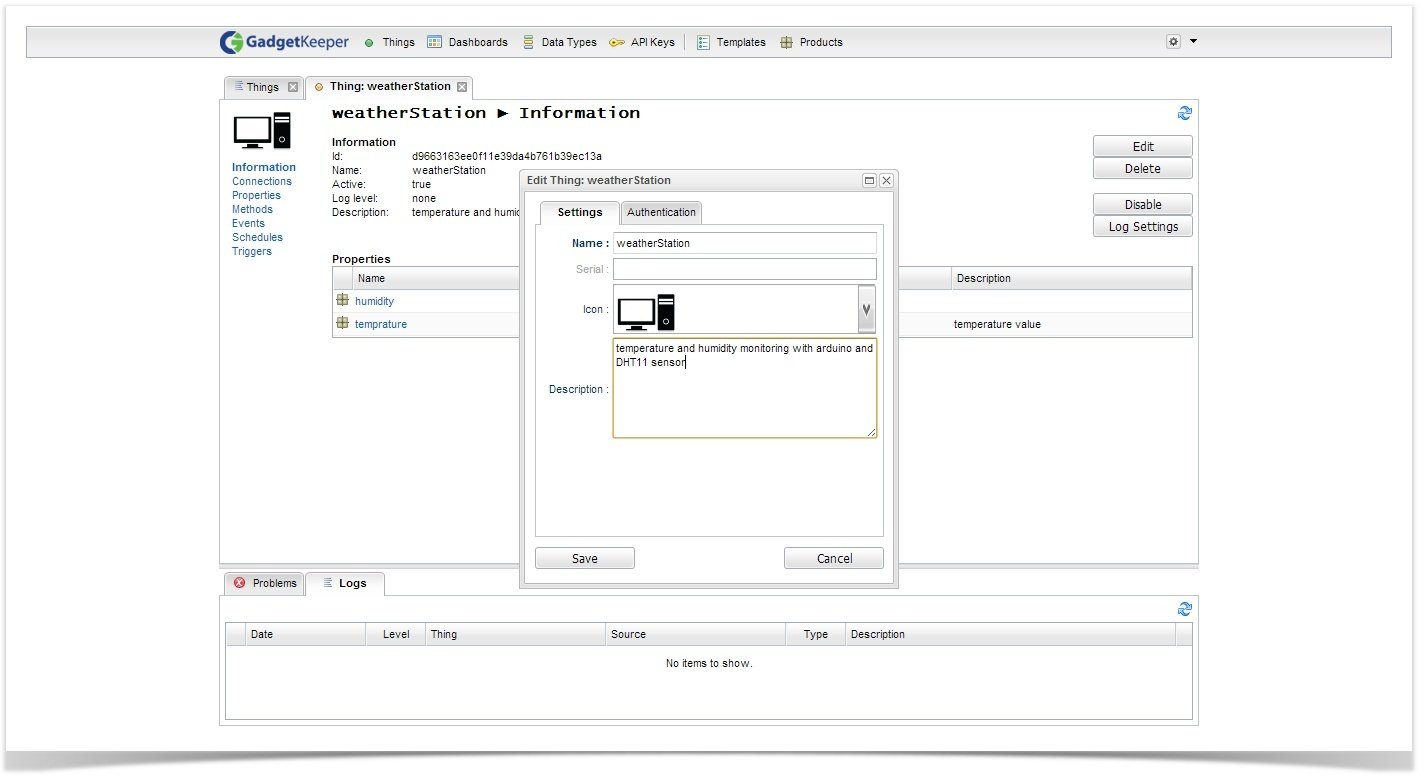This screenshot has height=780, width=1426.
Task: Click the Description text area
Action: click(x=745, y=388)
